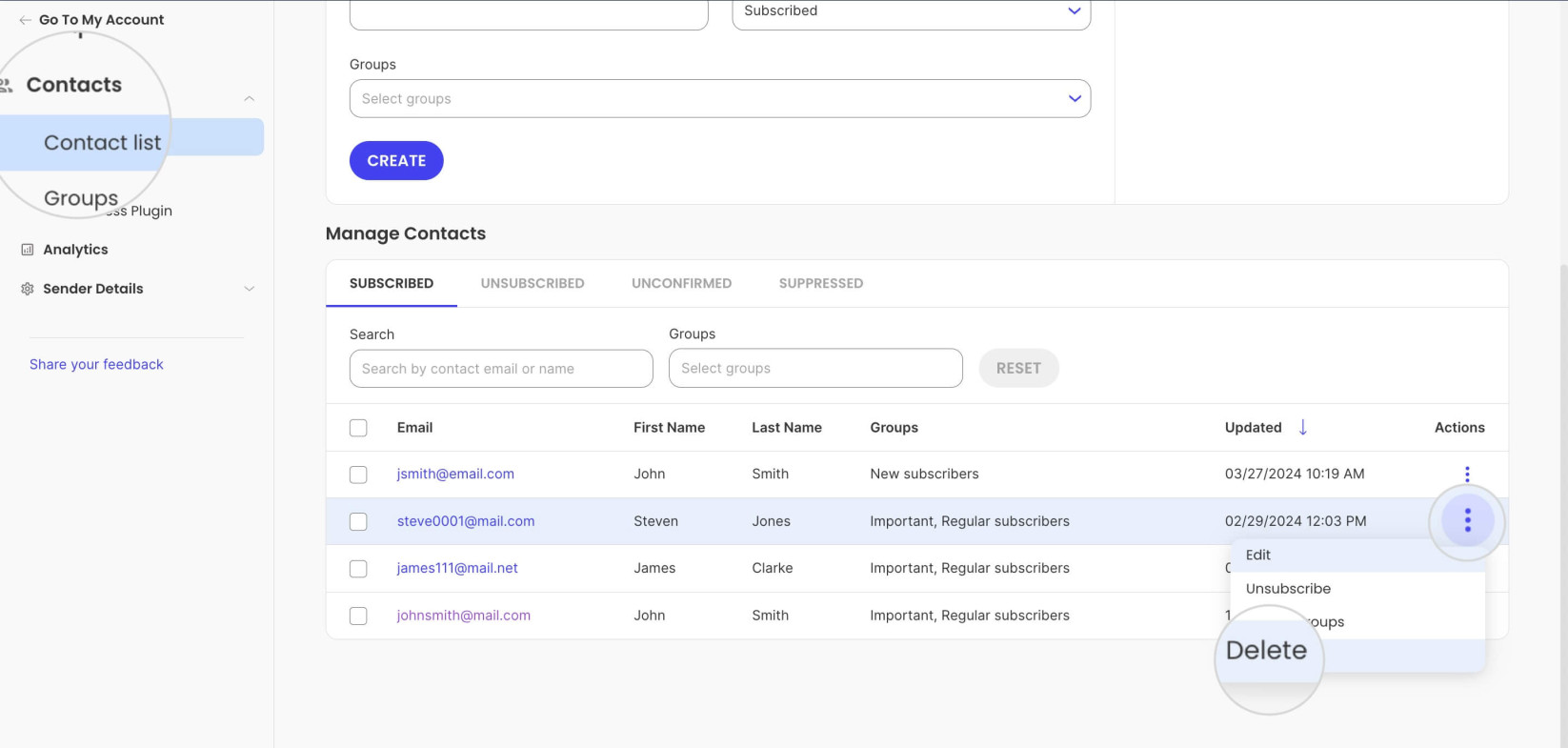Image resolution: width=1568 pixels, height=748 pixels.
Task: Click the Sender Details gear icon
Action: (28, 289)
